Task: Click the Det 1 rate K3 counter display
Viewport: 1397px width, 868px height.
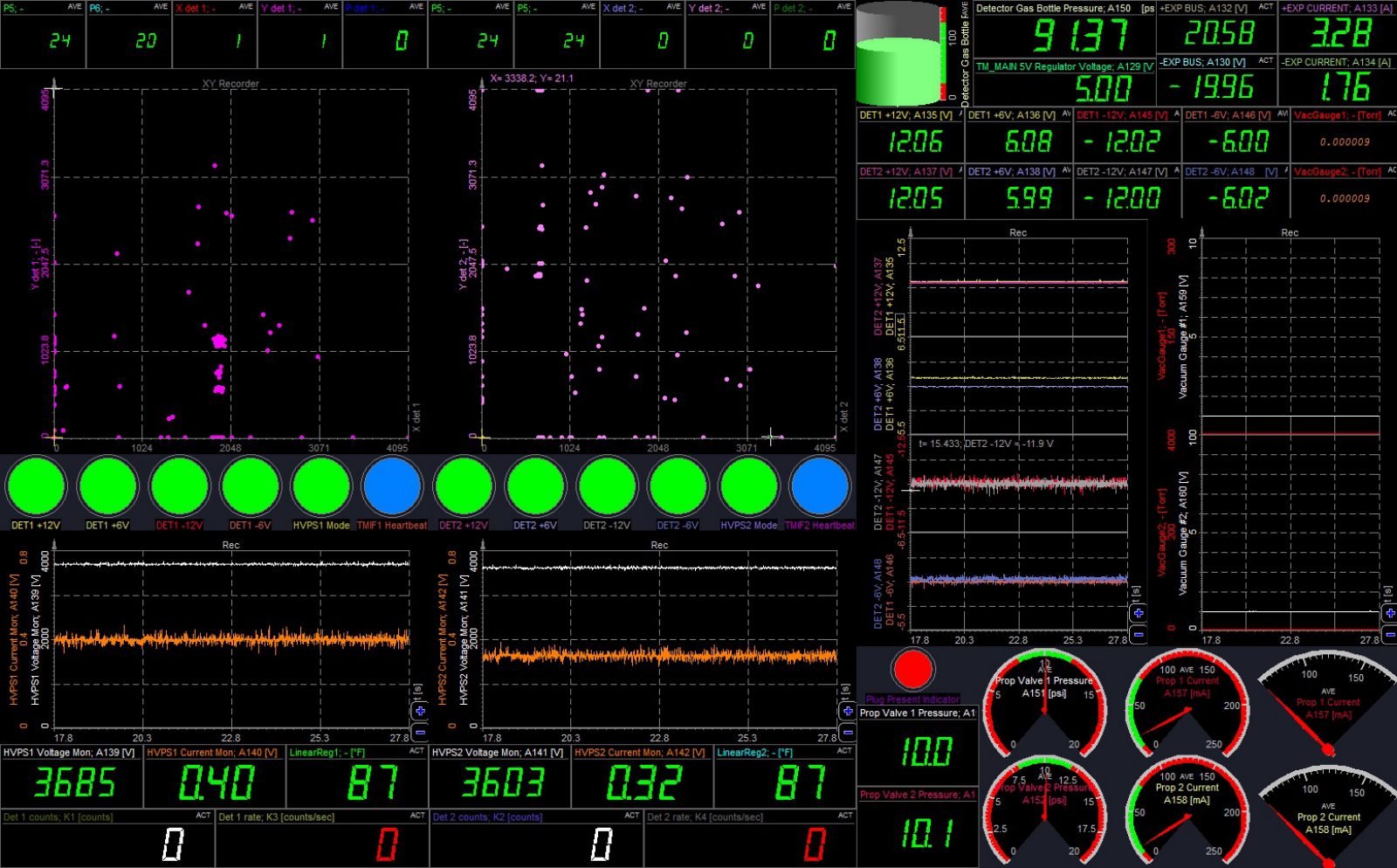Action: coord(321,838)
